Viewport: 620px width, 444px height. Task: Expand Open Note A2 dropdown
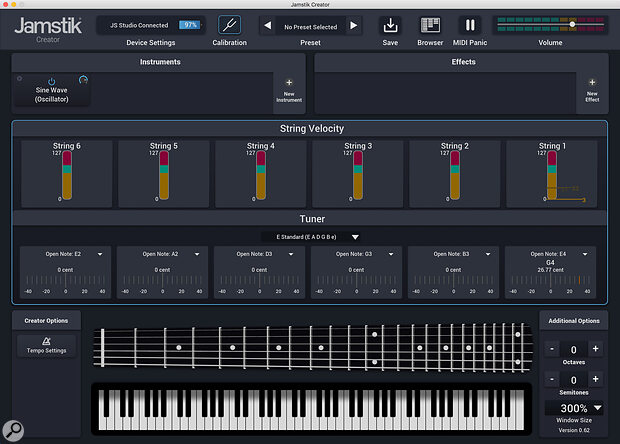(197, 254)
